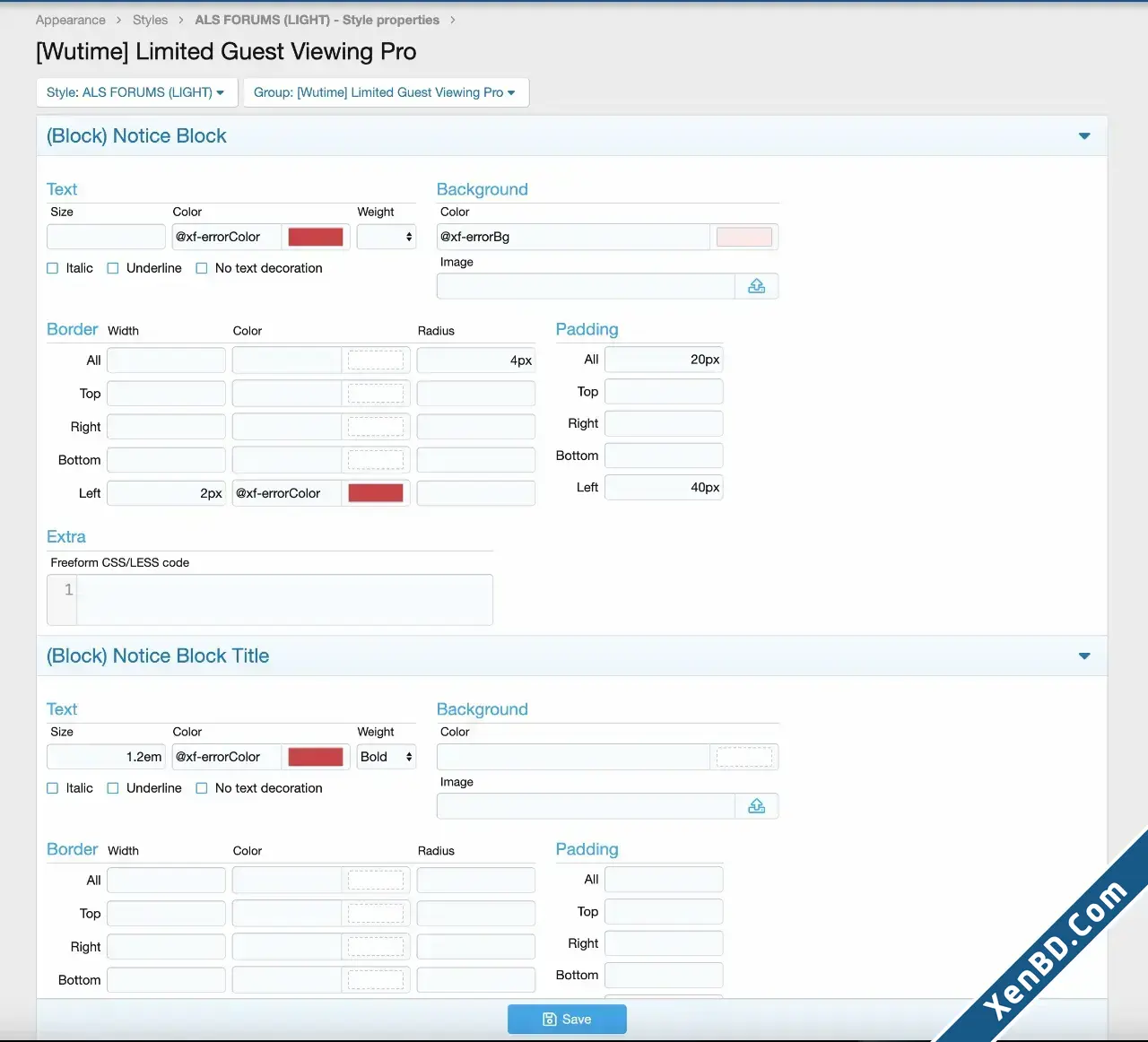Toggle Underline checkbox in Notice Block
The height and width of the screenshot is (1042, 1148).
(x=113, y=268)
